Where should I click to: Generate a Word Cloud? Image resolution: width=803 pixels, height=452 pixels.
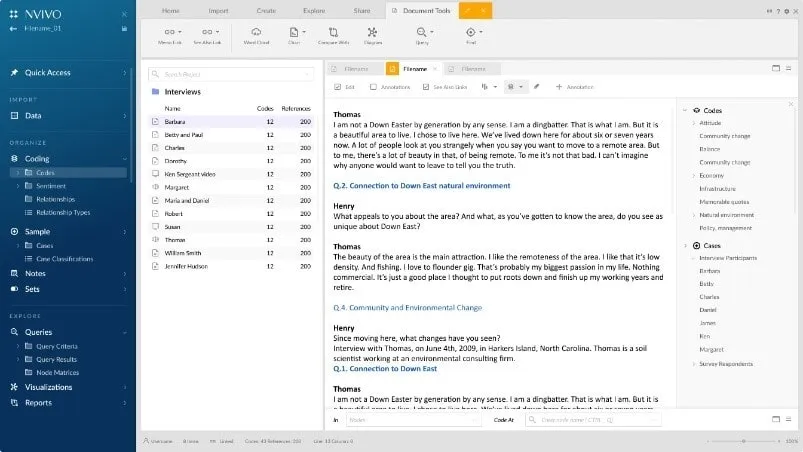(256, 36)
